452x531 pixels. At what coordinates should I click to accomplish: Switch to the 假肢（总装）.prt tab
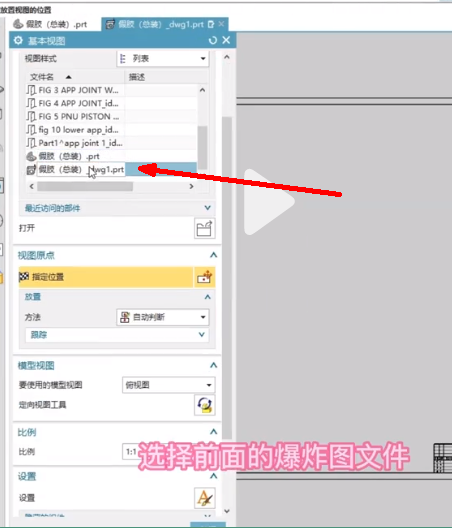[51, 24]
